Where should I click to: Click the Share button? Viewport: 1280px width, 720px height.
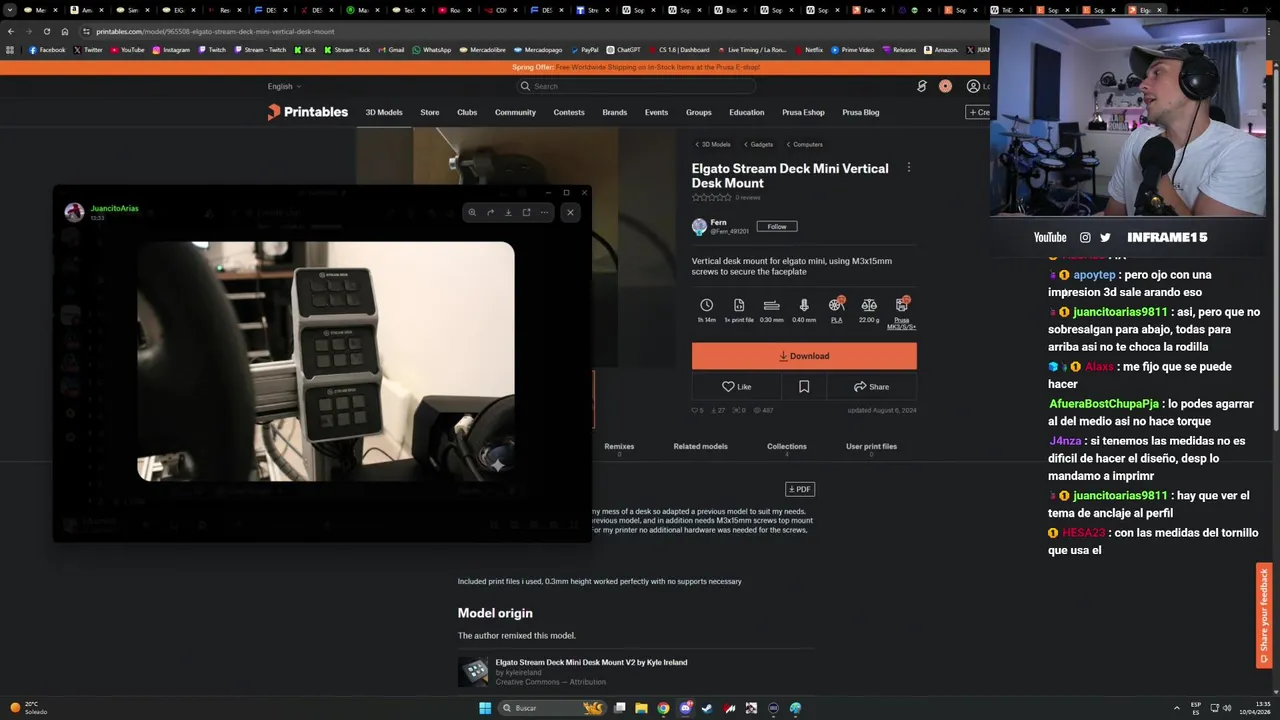[x=871, y=387]
